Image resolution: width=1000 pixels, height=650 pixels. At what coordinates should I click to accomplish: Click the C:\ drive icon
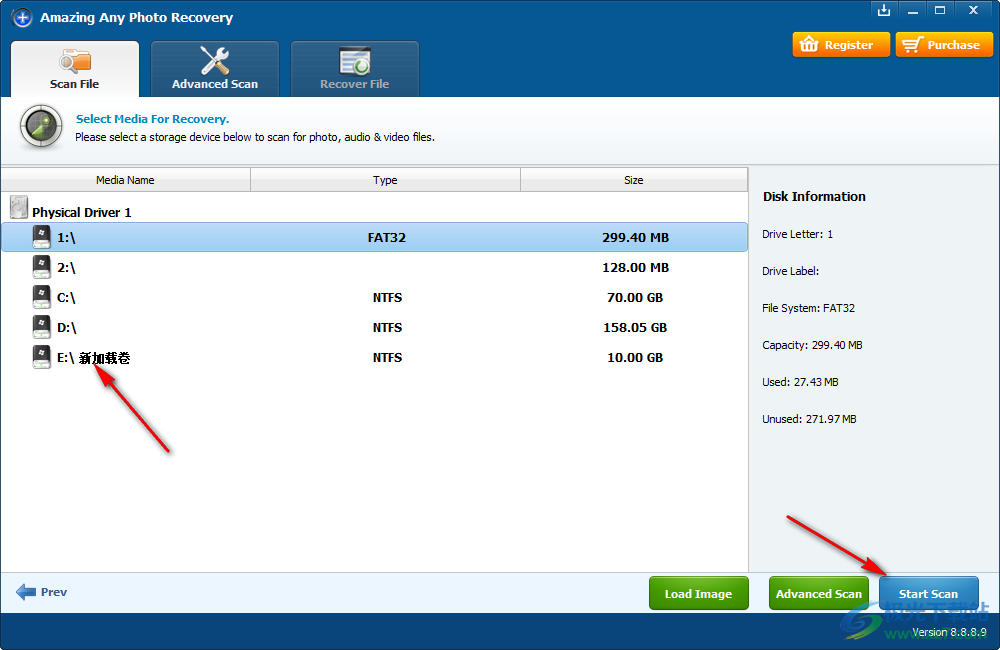point(41,297)
